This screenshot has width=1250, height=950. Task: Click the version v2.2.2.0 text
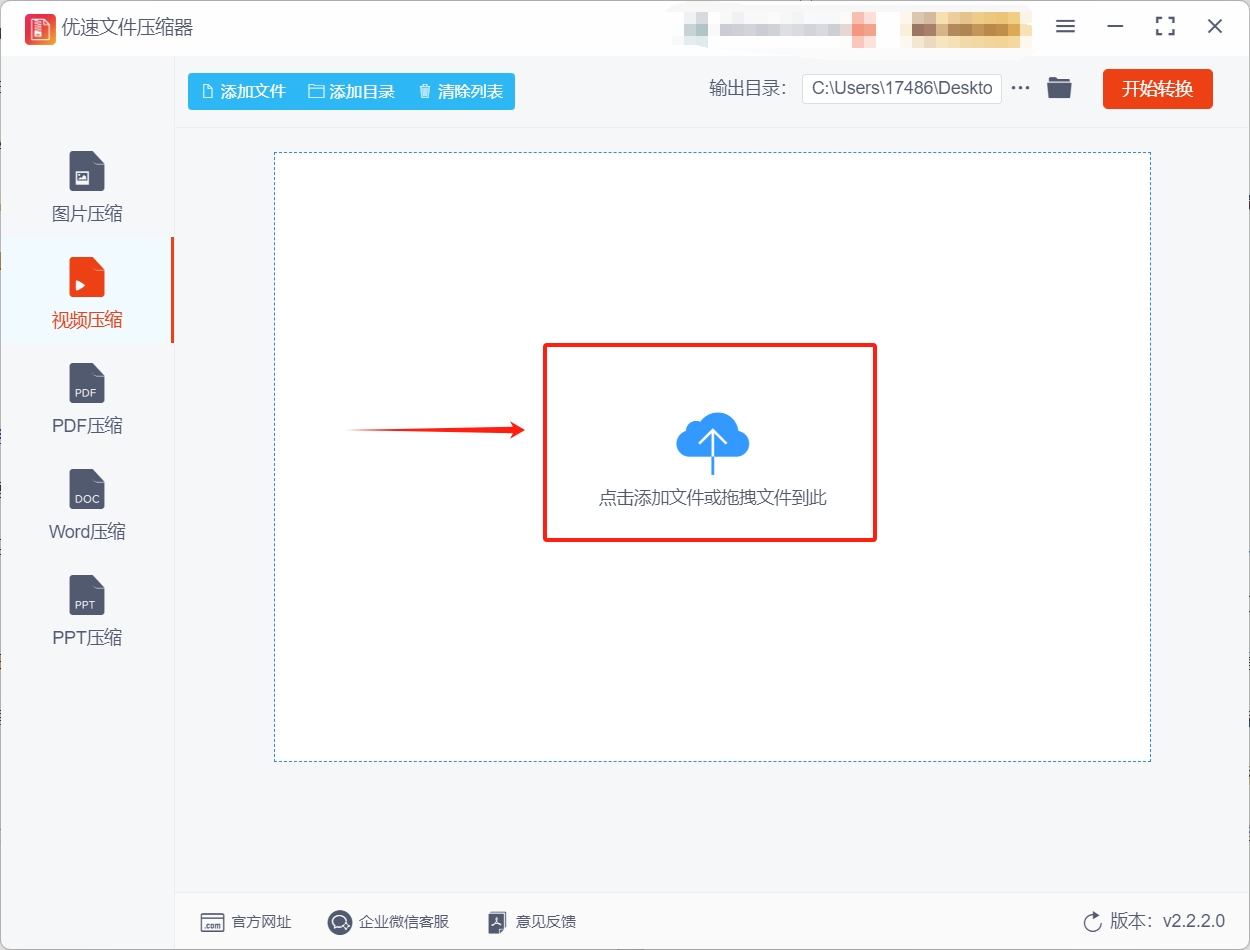[x=1194, y=921]
